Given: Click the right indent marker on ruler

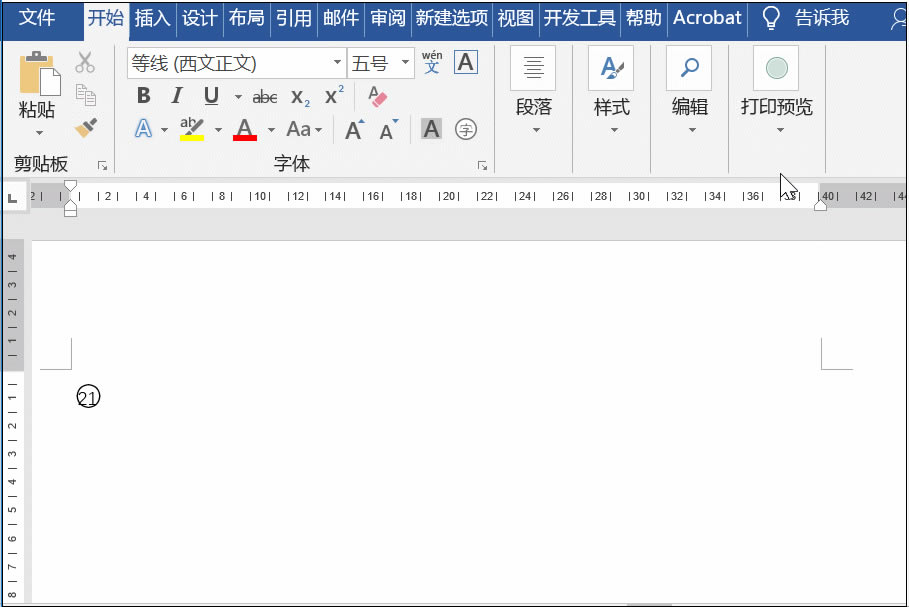Looking at the screenshot, I should 820,205.
